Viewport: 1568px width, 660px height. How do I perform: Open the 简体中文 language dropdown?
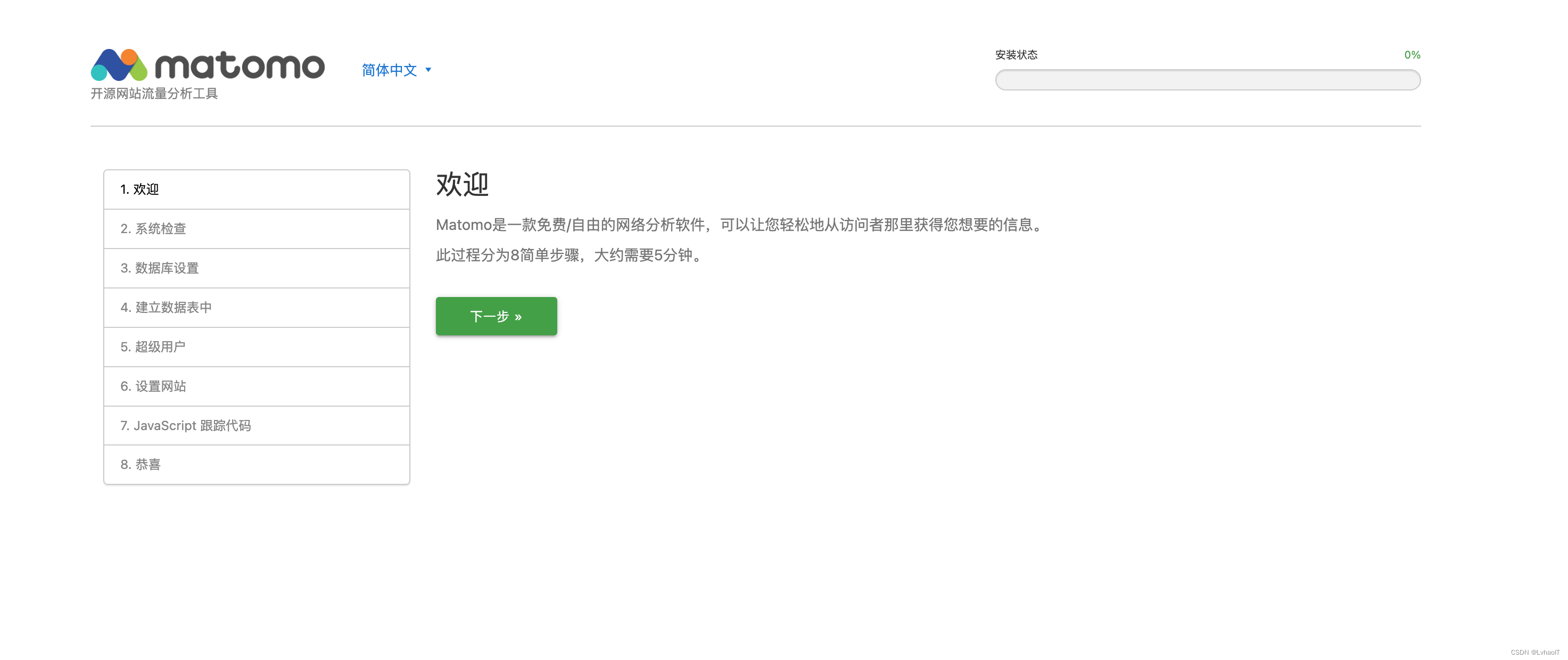point(397,70)
